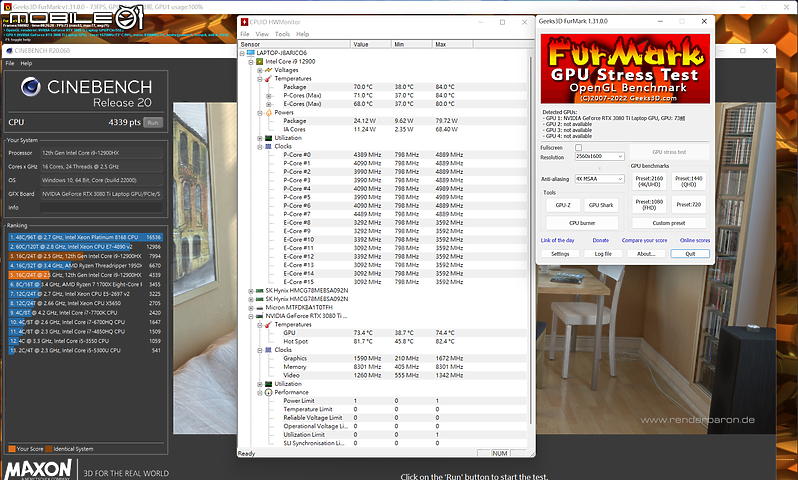Click the orange Your Score legend swatch
Viewport: 798px width, 480px height.
[12, 449]
